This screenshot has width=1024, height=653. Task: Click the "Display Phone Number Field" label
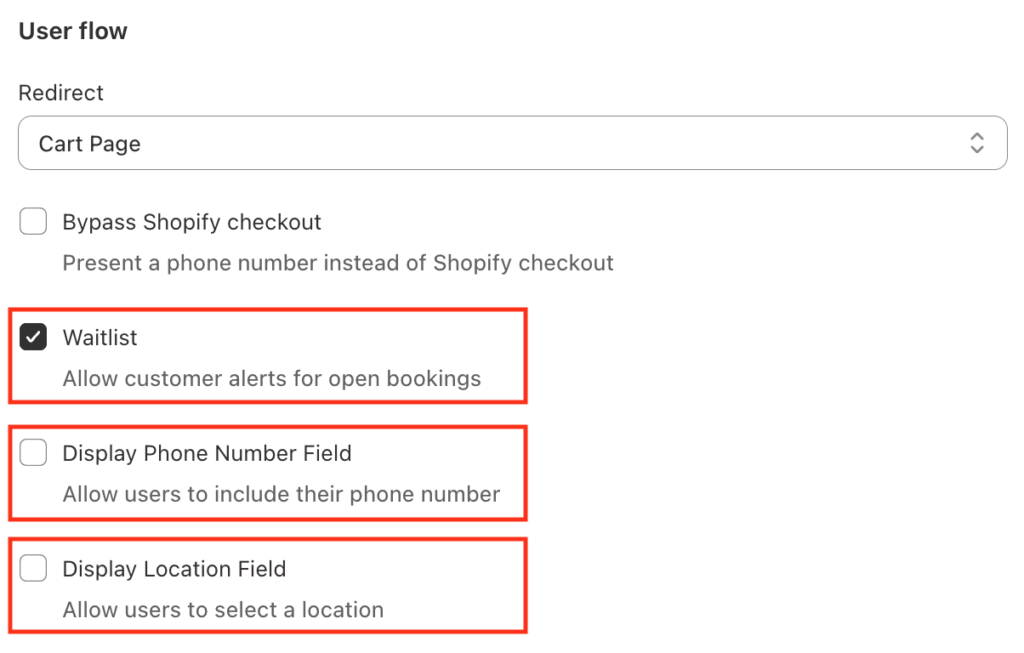pos(207,454)
